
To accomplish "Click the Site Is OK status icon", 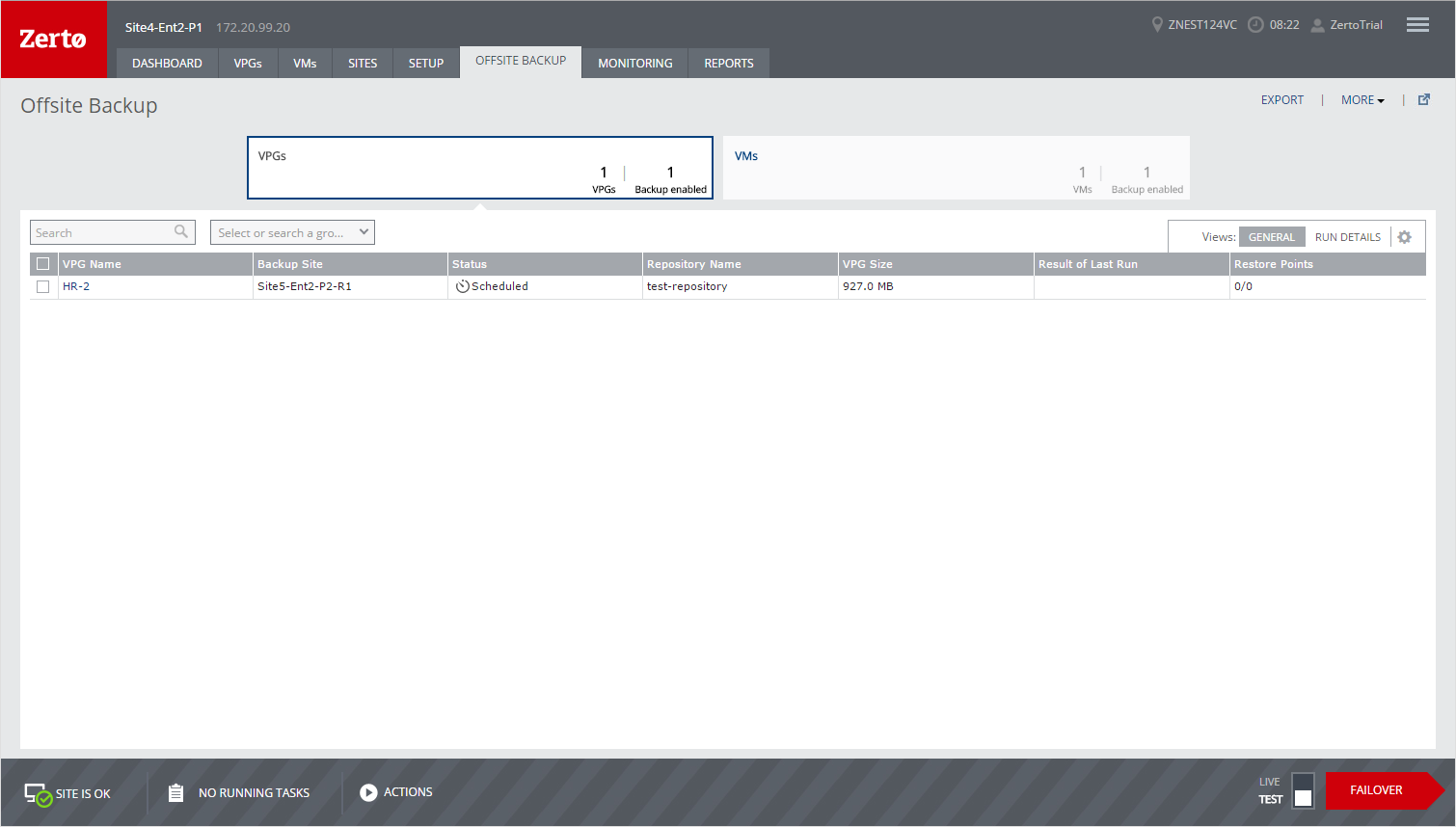I will pos(38,794).
